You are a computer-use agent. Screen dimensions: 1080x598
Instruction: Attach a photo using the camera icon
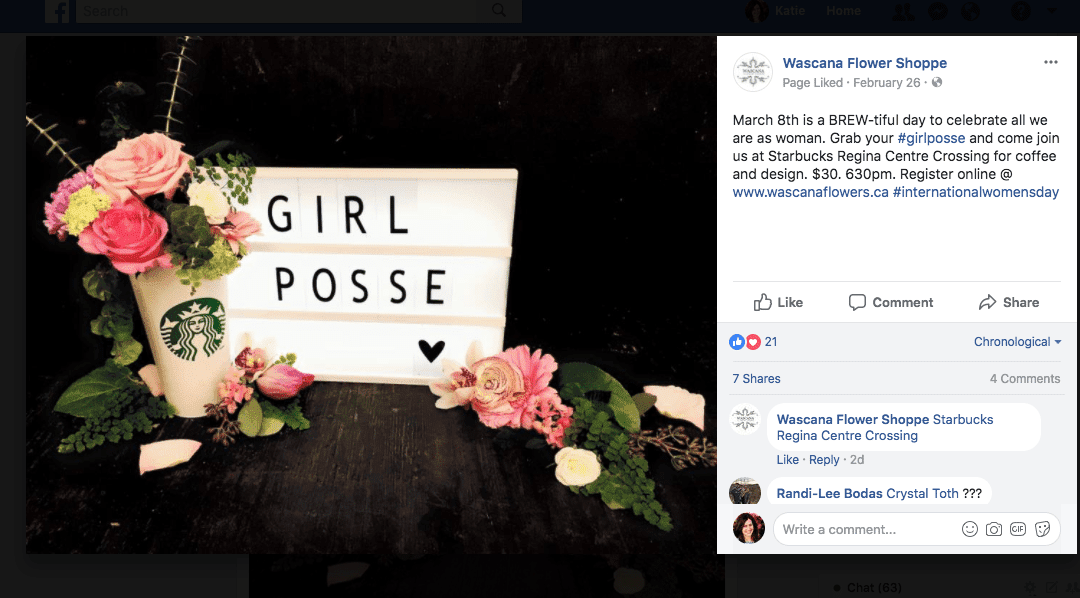(993, 528)
